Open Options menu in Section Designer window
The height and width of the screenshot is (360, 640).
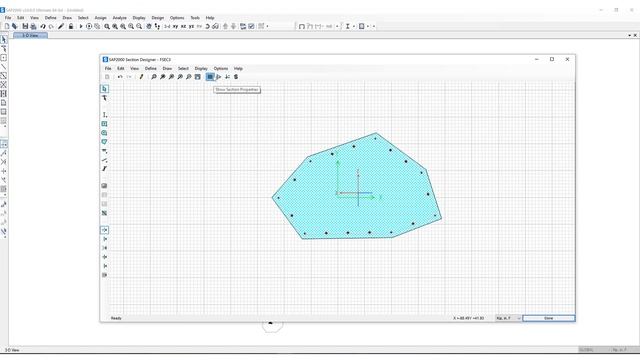[221, 69]
